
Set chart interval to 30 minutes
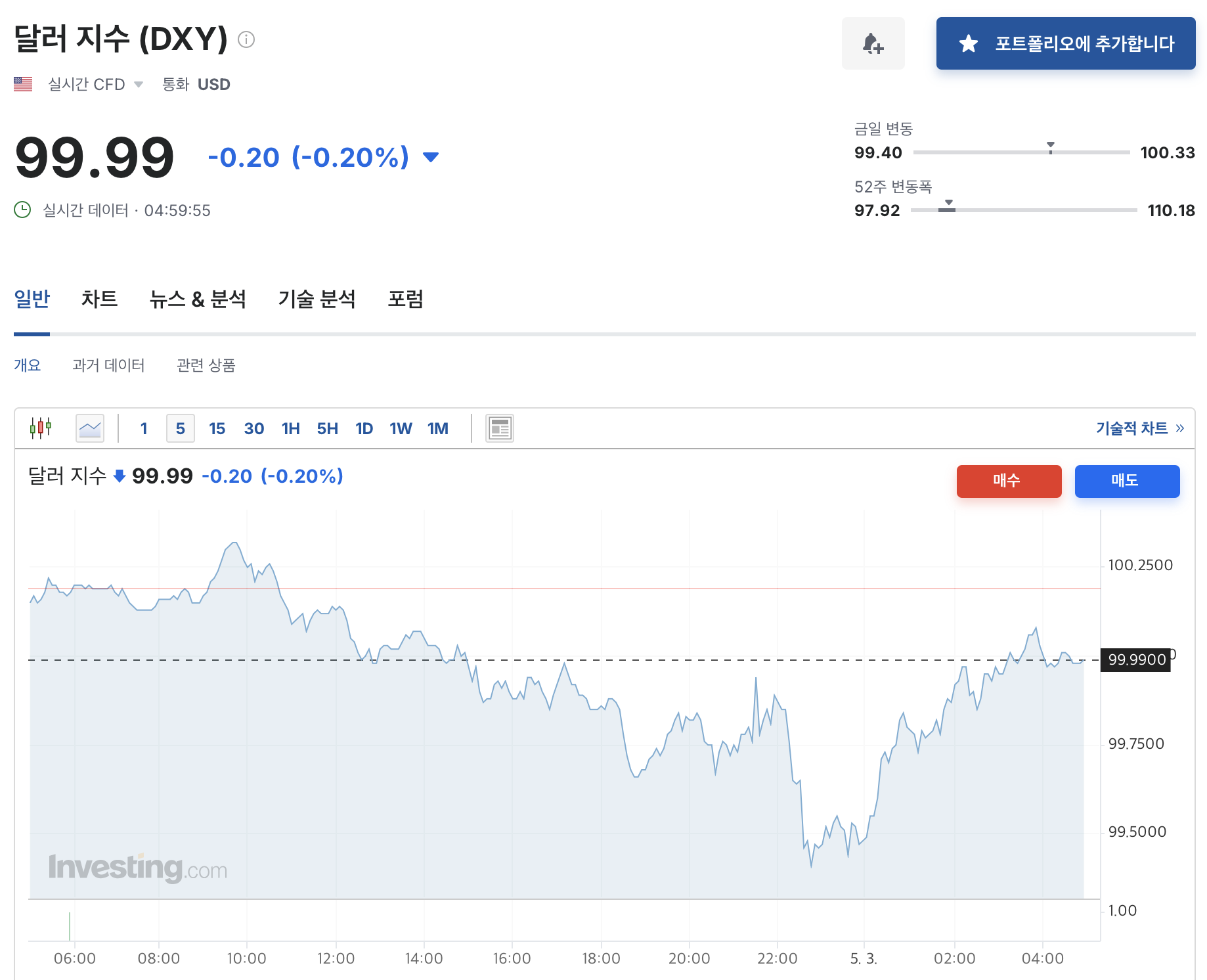click(254, 428)
